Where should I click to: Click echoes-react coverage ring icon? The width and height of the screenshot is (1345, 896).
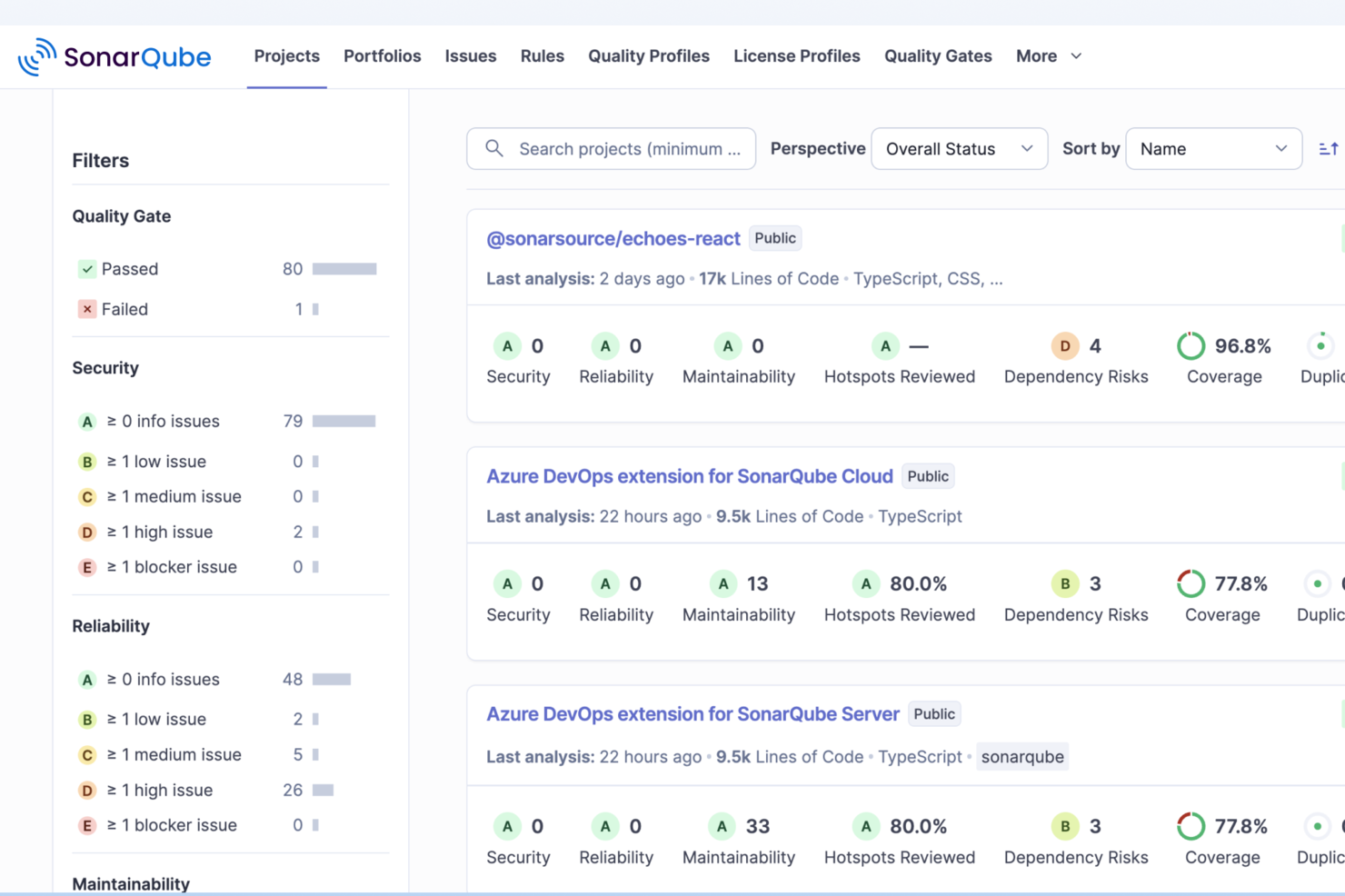[x=1191, y=346]
